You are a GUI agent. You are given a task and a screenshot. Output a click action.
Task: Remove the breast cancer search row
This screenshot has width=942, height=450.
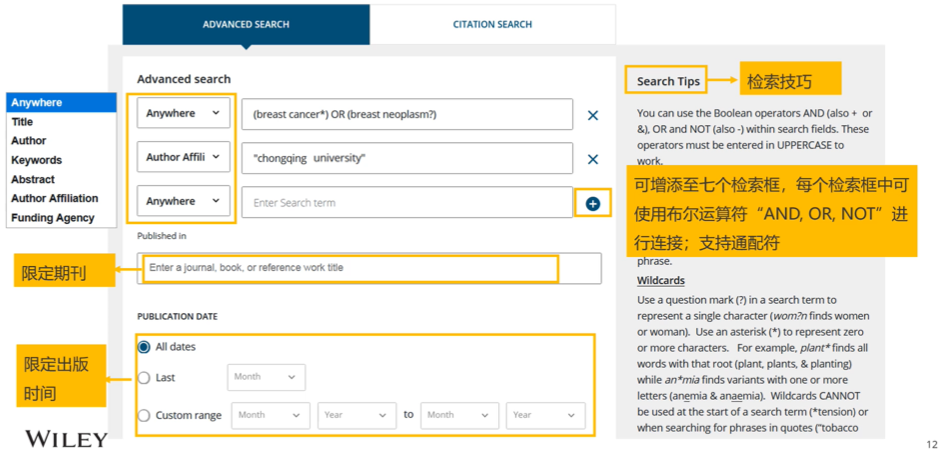pos(593,115)
